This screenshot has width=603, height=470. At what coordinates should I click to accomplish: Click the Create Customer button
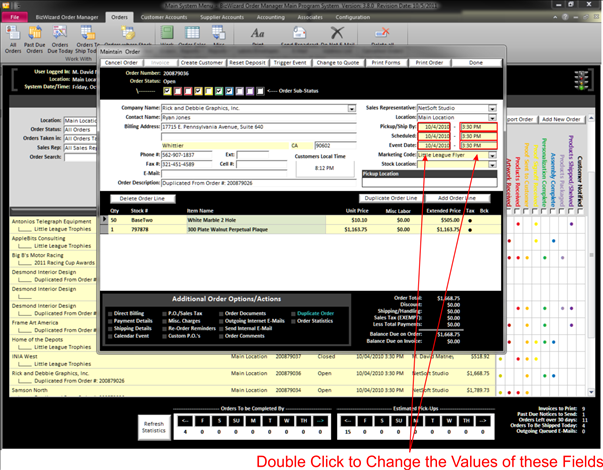(202, 63)
